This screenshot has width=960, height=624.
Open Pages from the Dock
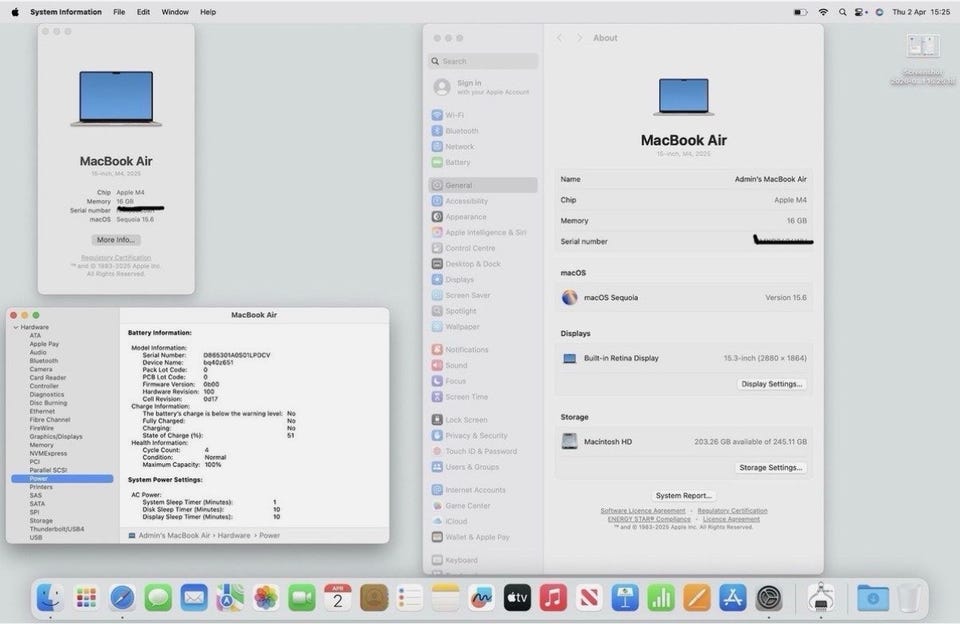click(697, 597)
